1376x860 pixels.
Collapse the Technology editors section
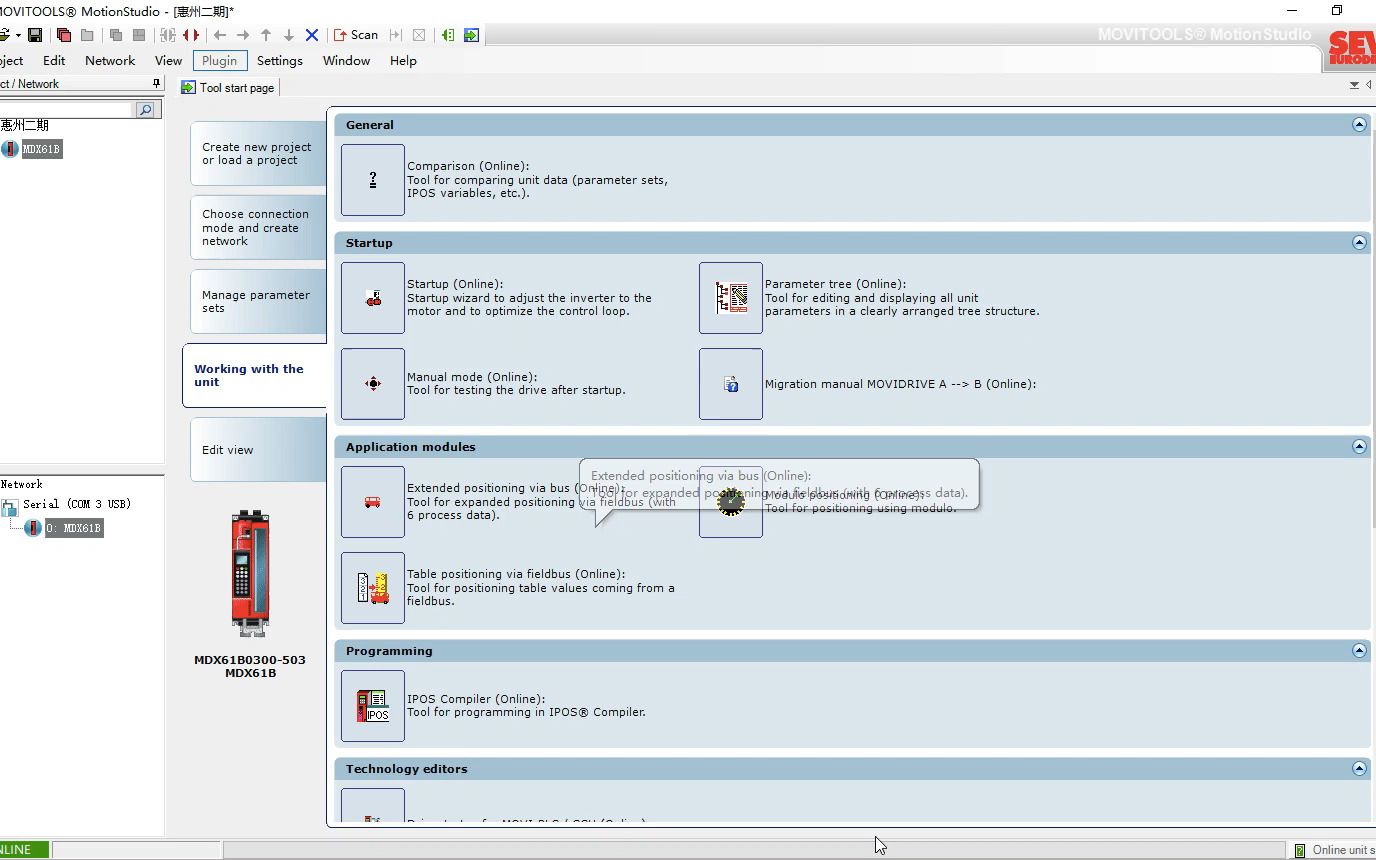[x=1359, y=769]
